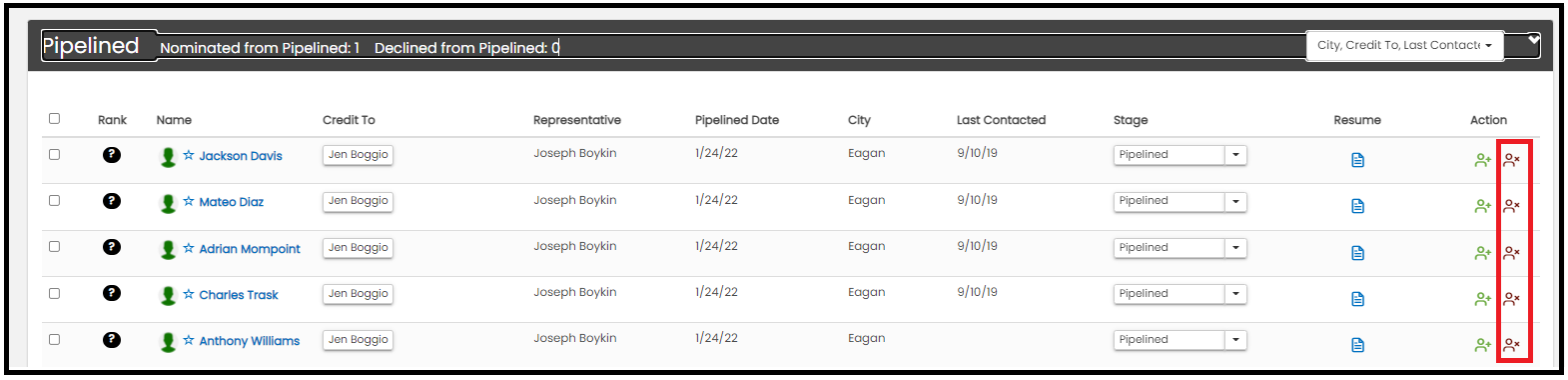Tick the checkbox for Jackson Davis row
This screenshot has width=1568, height=380.
coord(54,154)
